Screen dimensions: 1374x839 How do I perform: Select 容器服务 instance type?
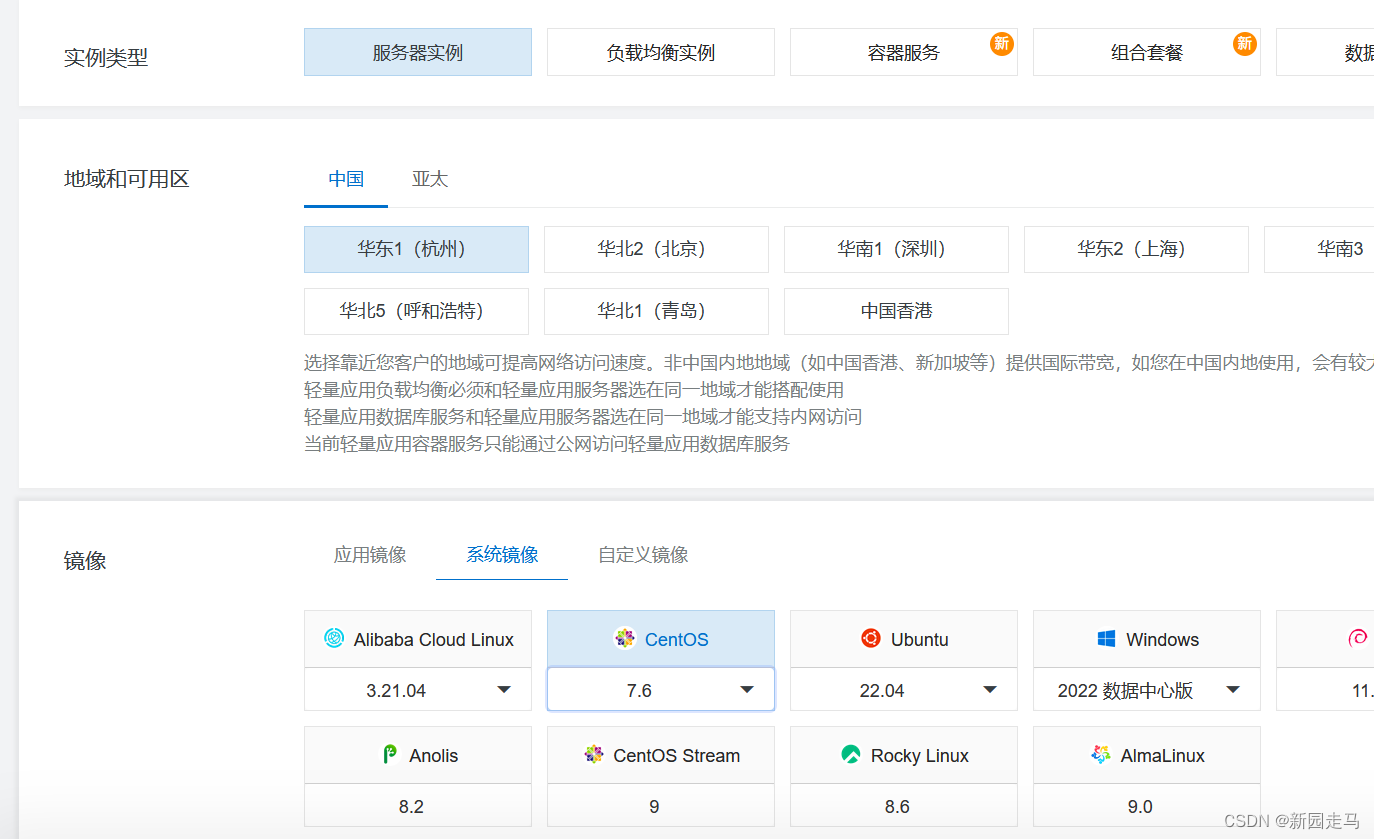pos(904,52)
